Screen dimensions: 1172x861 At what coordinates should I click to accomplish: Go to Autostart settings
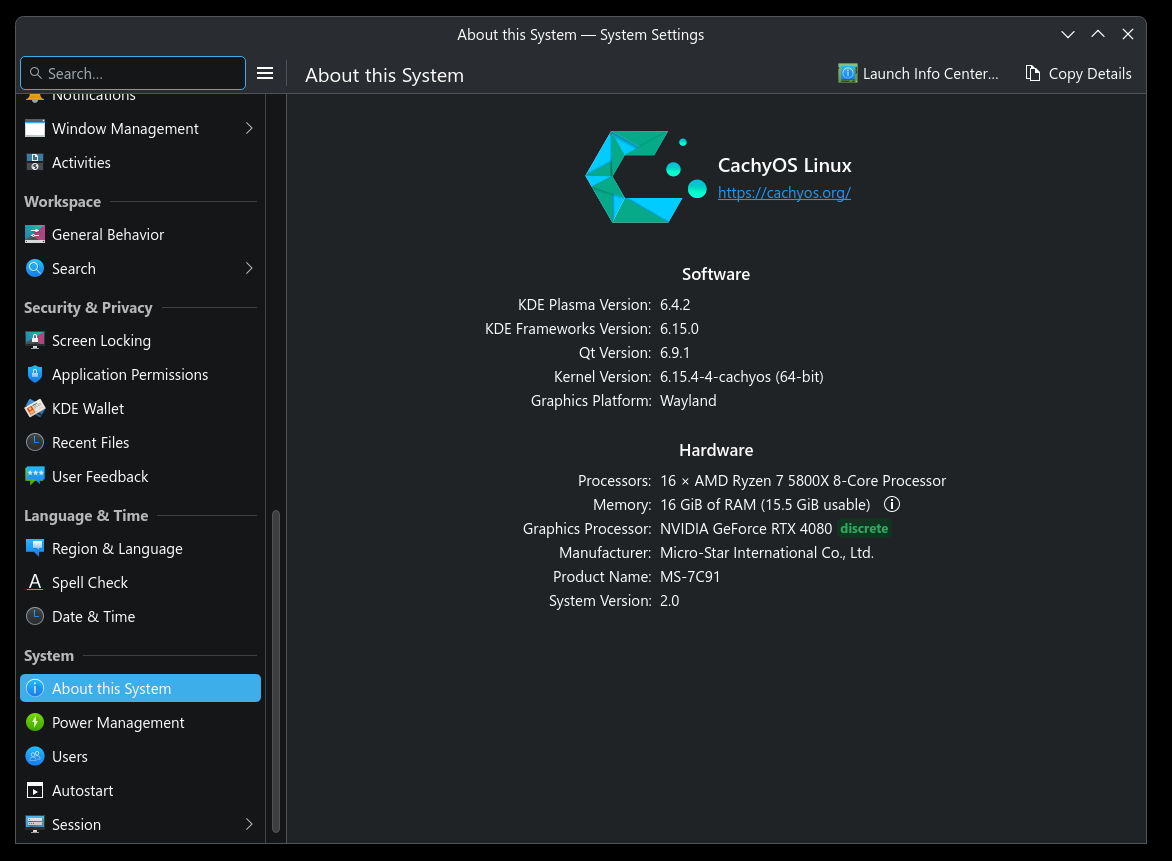coord(141,791)
